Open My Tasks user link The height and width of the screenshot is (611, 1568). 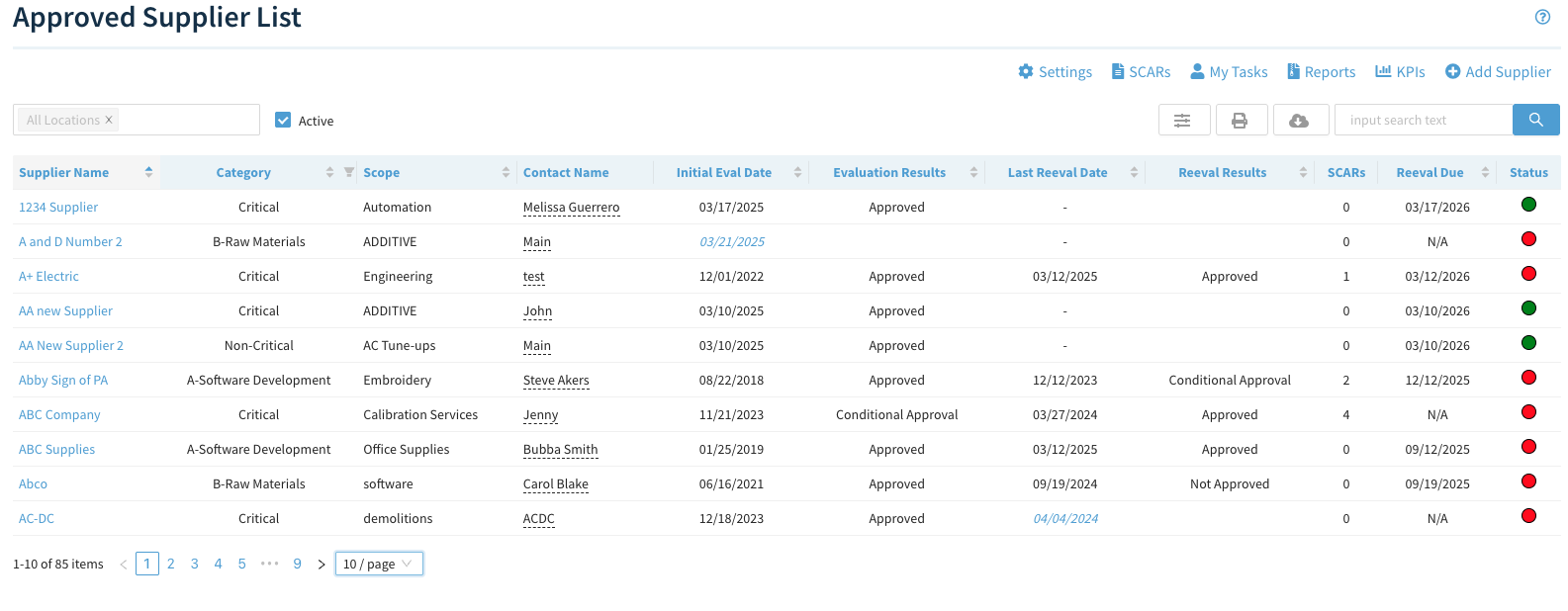(1229, 72)
